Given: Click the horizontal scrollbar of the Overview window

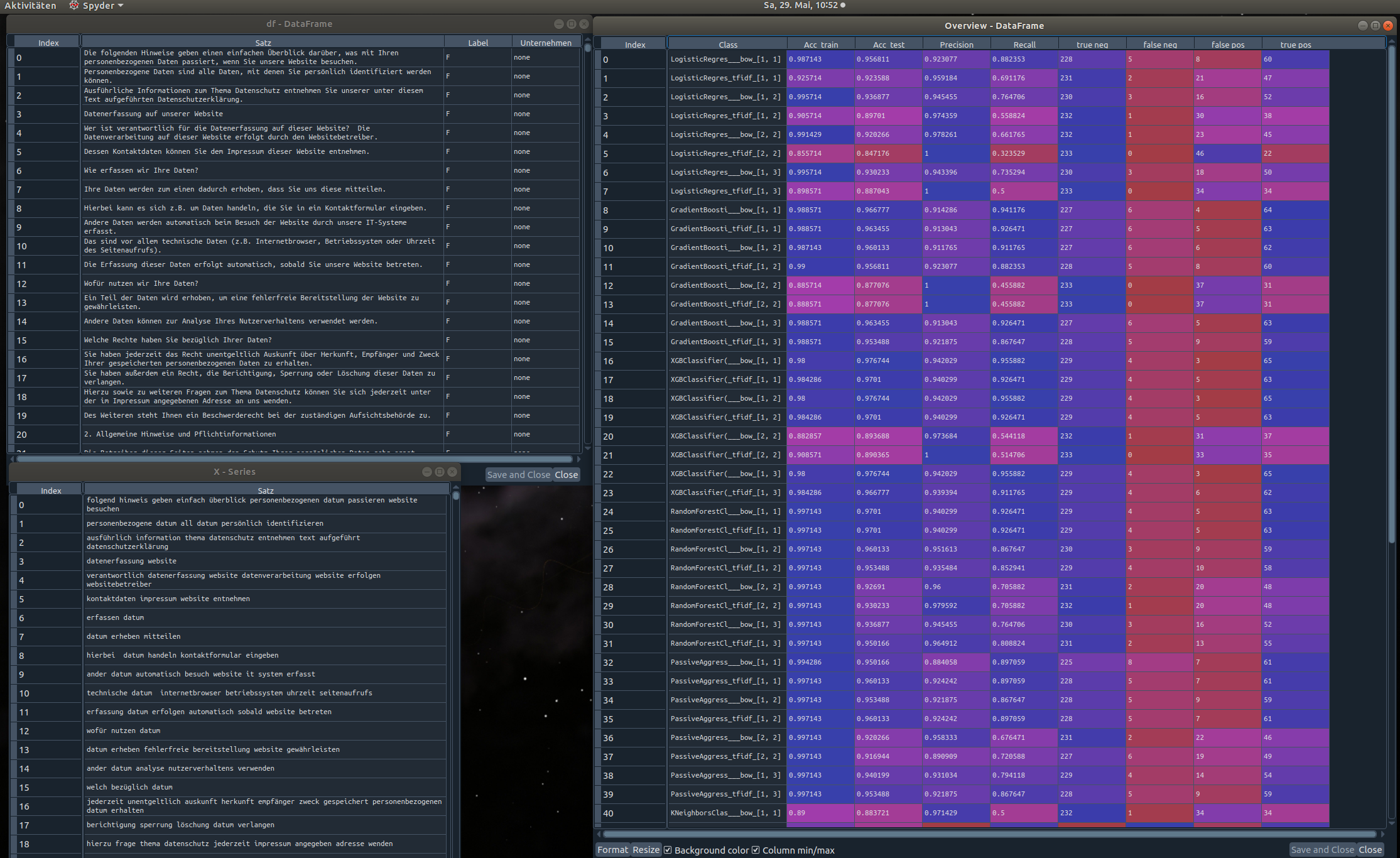Looking at the screenshot, I should 989,834.
